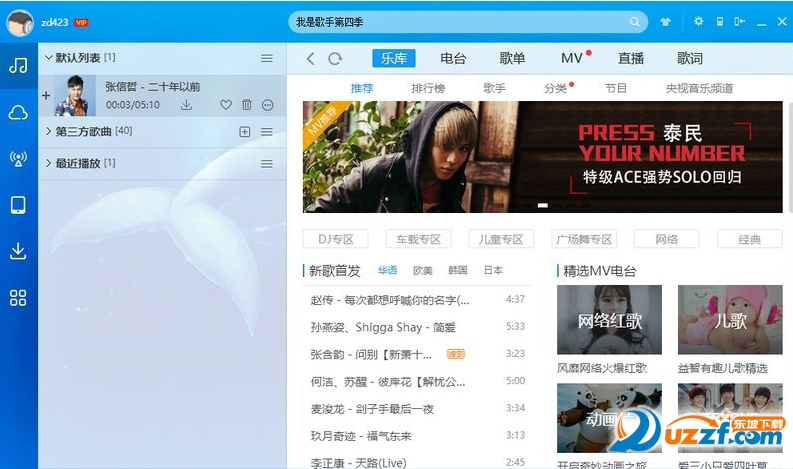This screenshot has width=793, height=469.
Task: Expand the 第三方歌曲 playlist
Action: 49,132
